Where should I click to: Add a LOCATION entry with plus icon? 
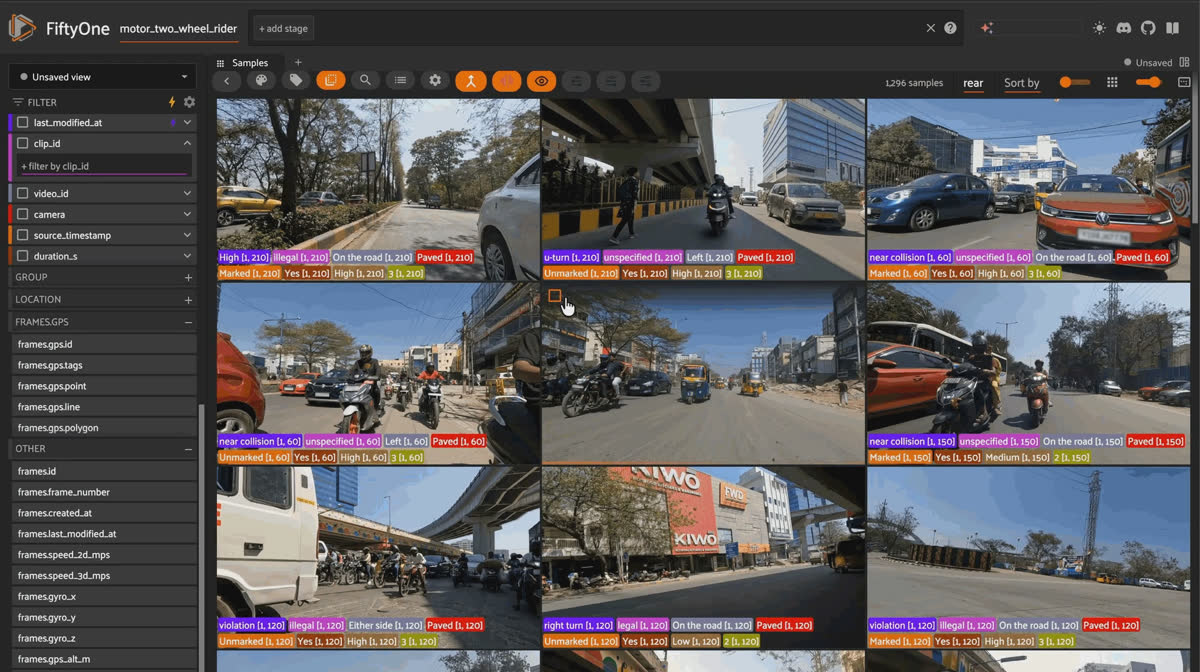click(x=188, y=299)
